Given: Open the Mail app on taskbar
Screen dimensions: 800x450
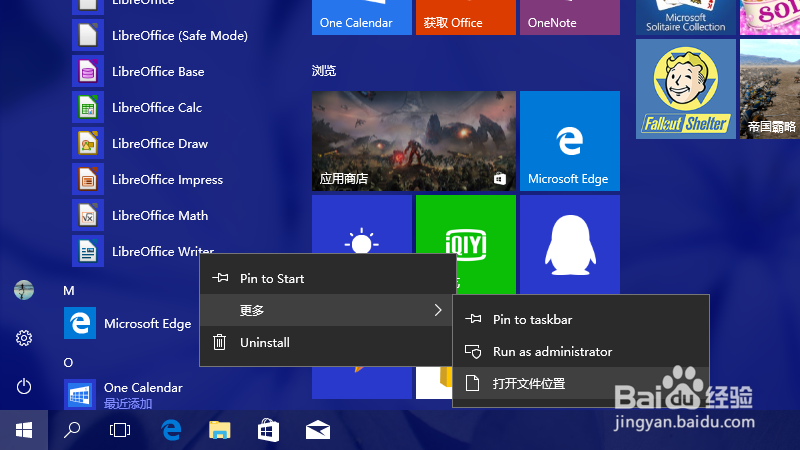Looking at the screenshot, I should (x=317, y=430).
